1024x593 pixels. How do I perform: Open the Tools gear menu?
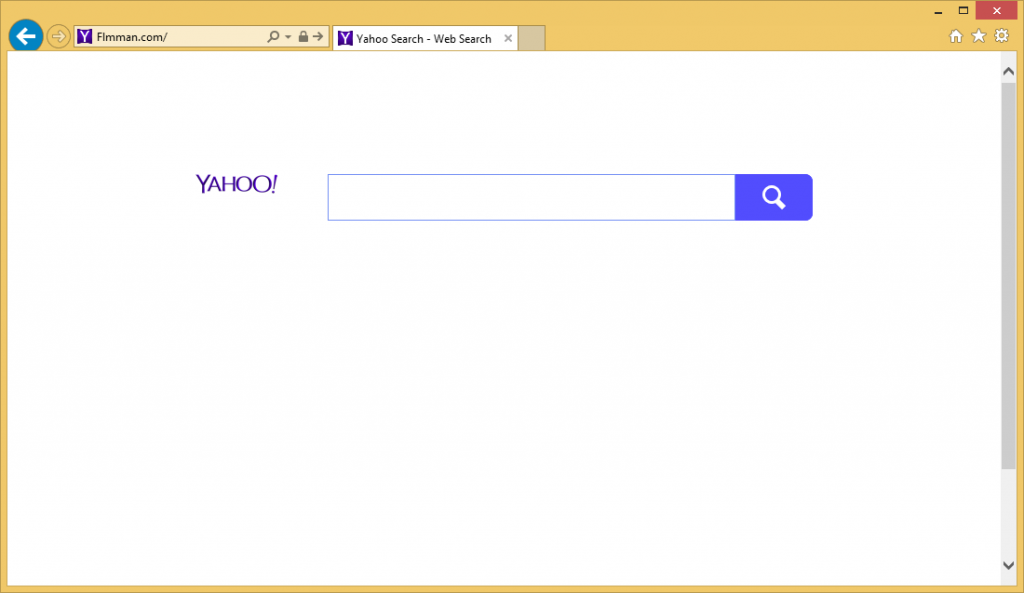(1002, 36)
